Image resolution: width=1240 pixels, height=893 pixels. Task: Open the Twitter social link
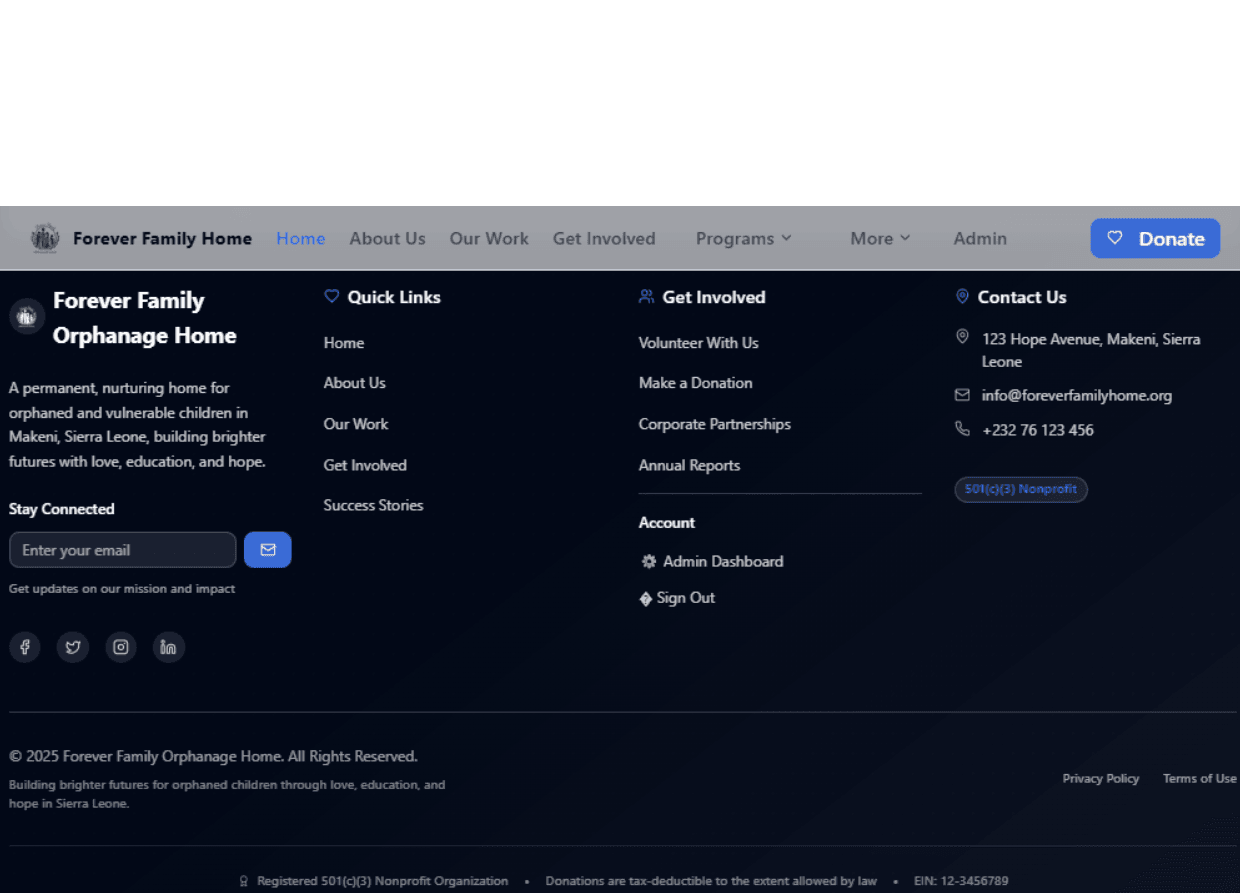click(x=73, y=647)
